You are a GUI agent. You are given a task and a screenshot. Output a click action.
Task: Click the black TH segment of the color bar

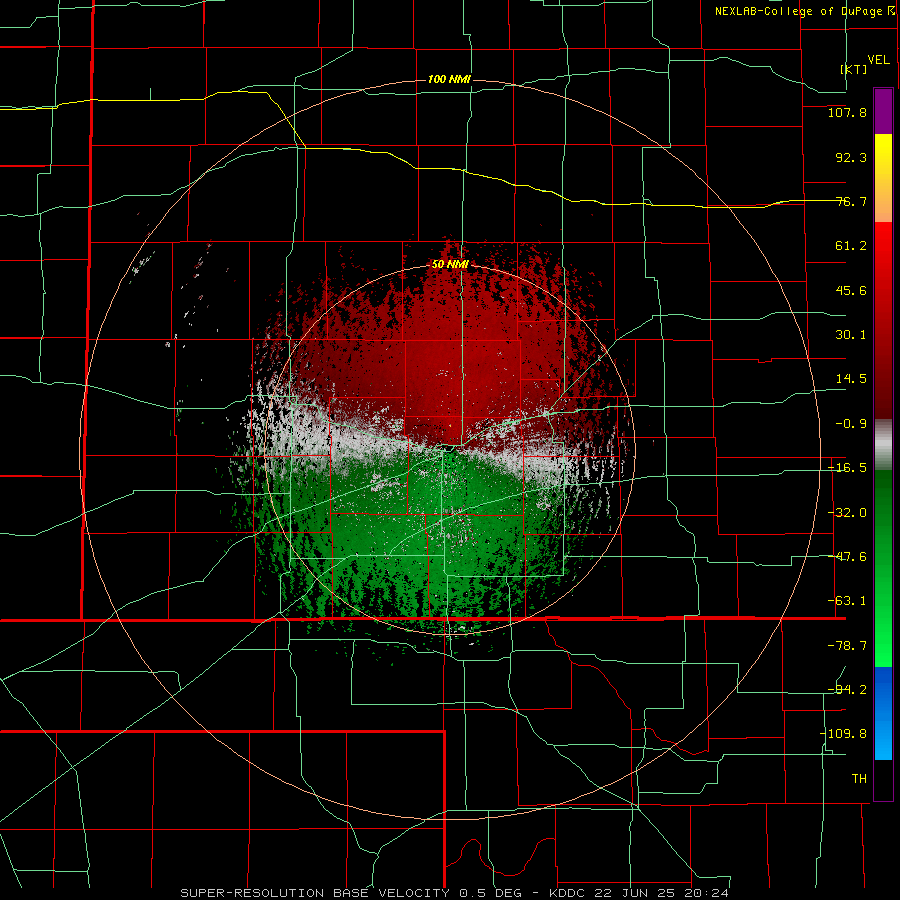coord(883,779)
